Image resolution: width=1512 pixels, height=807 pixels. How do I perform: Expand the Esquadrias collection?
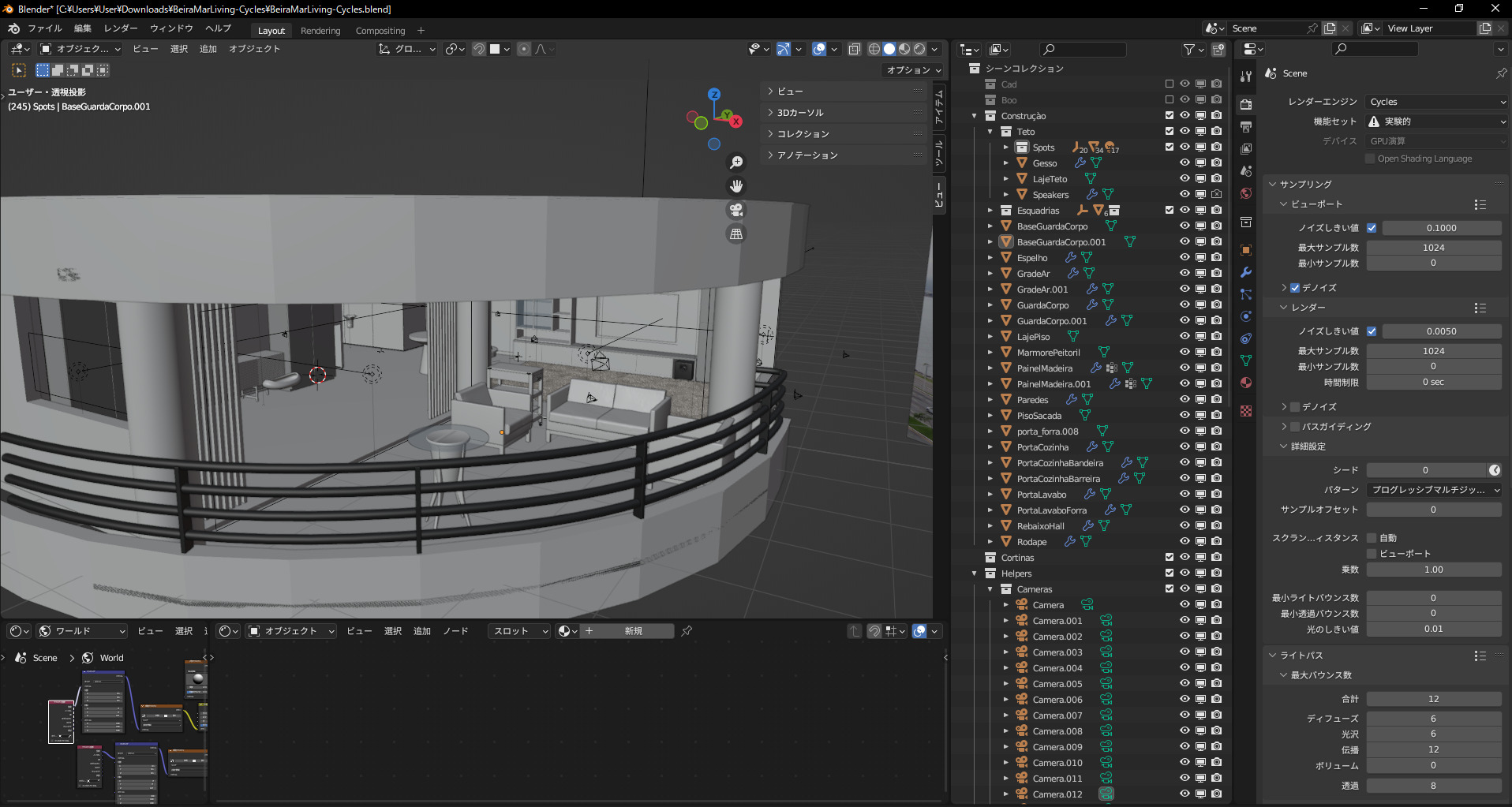[x=990, y=211]
